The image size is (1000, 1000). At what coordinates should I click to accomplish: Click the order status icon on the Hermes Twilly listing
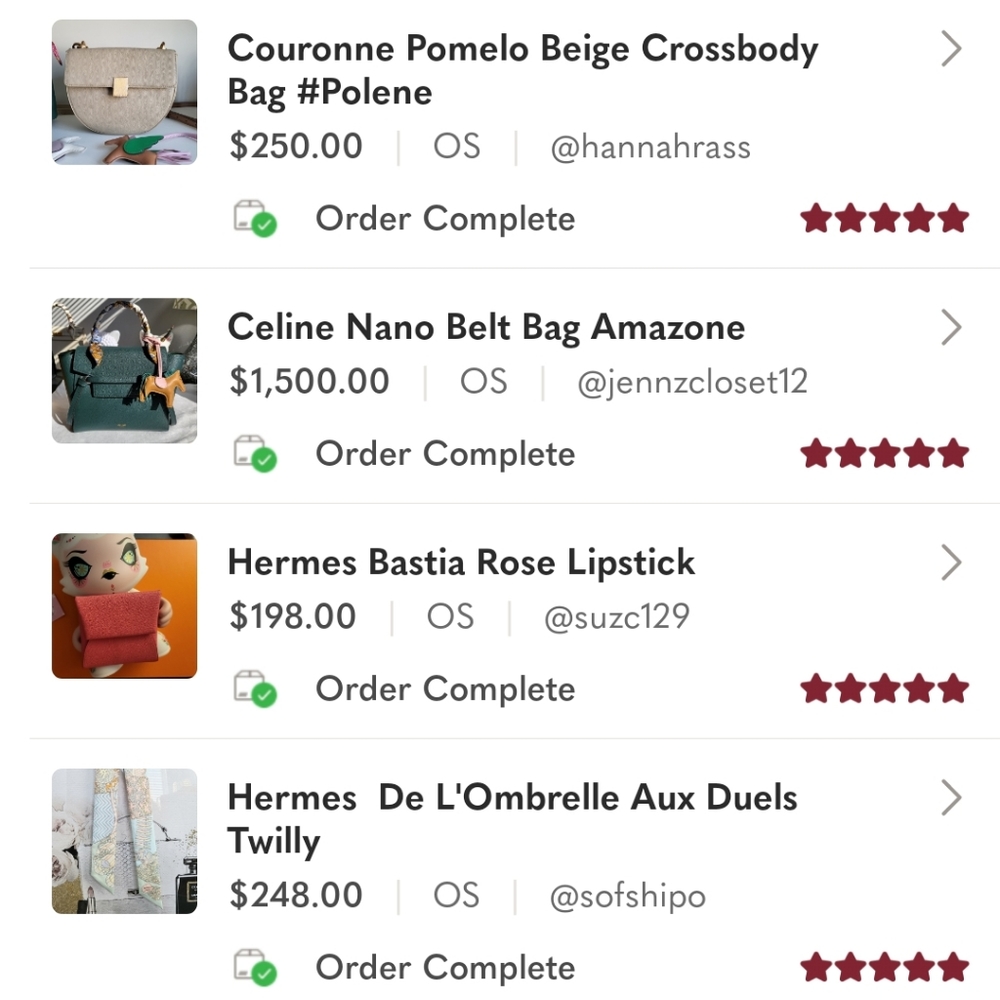coord(256,968)
